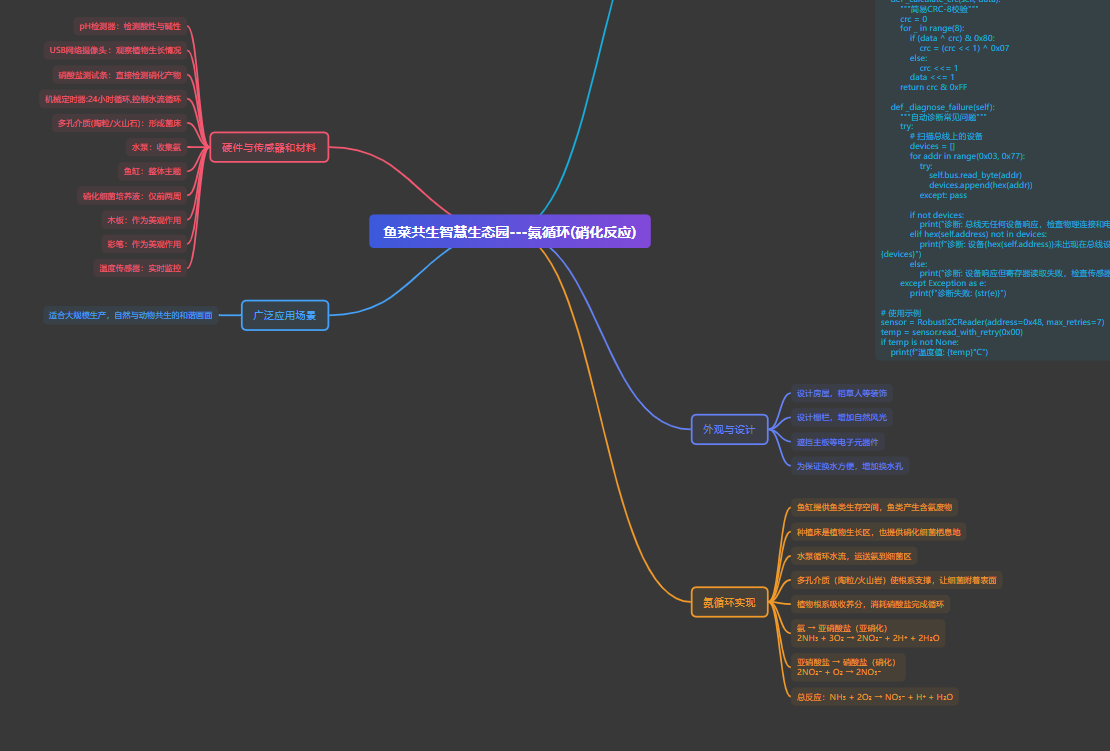Click the 氮循环实现 branch node
This screenshot has height=751, width=1110.
coord(729,602)
